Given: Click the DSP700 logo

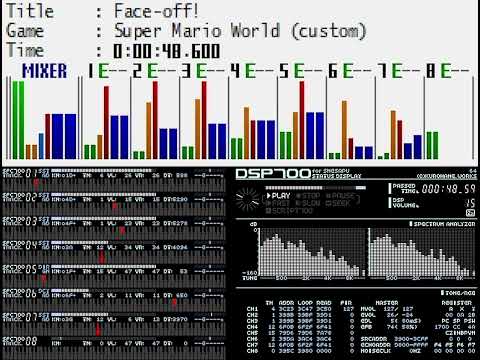Looking at the screenshot, I should coord(273,174).
